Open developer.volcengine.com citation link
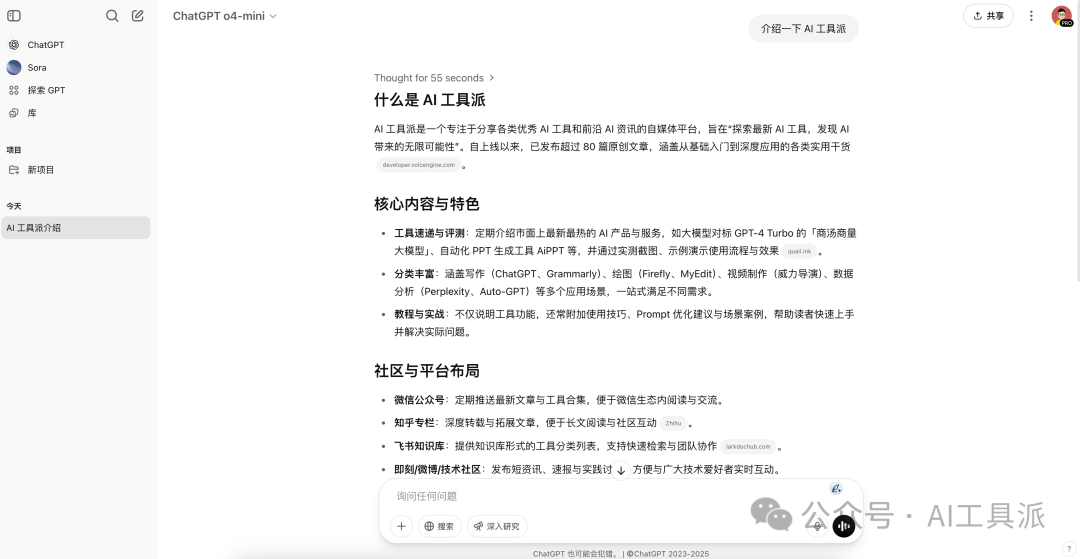The height and width of the screenshot is (559, 1080). 419,165
